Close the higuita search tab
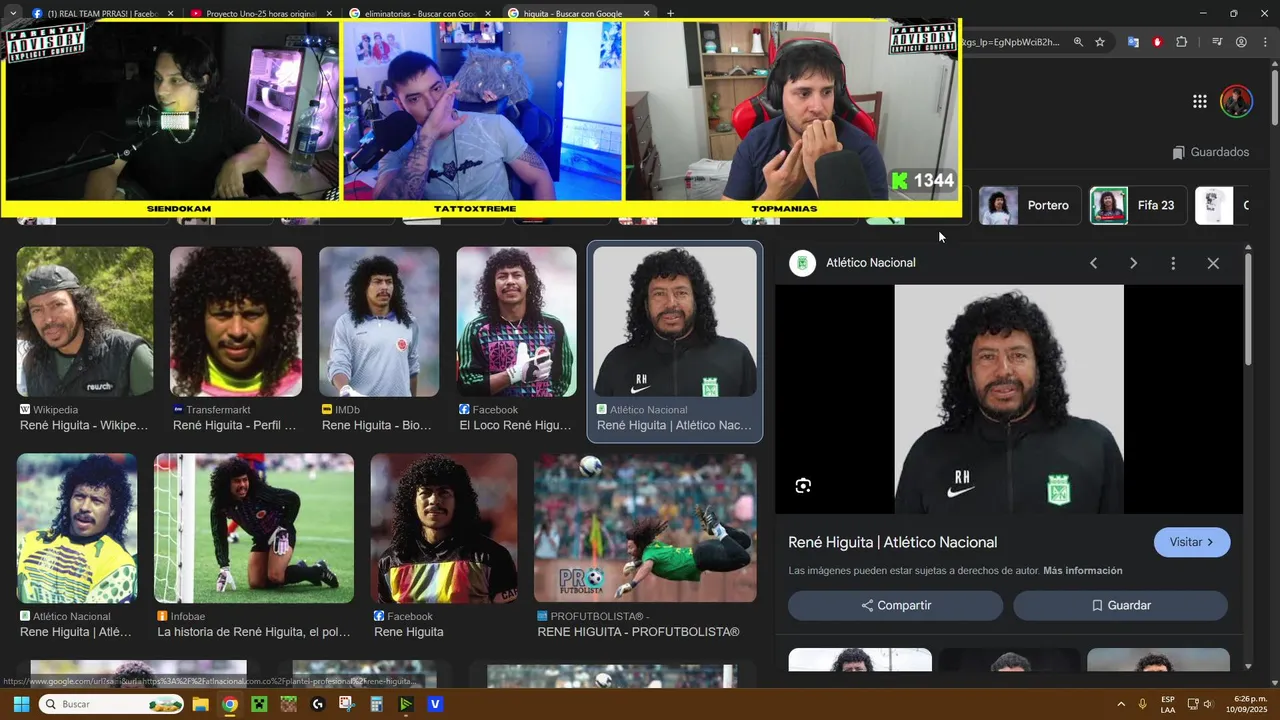 point(647,14)
